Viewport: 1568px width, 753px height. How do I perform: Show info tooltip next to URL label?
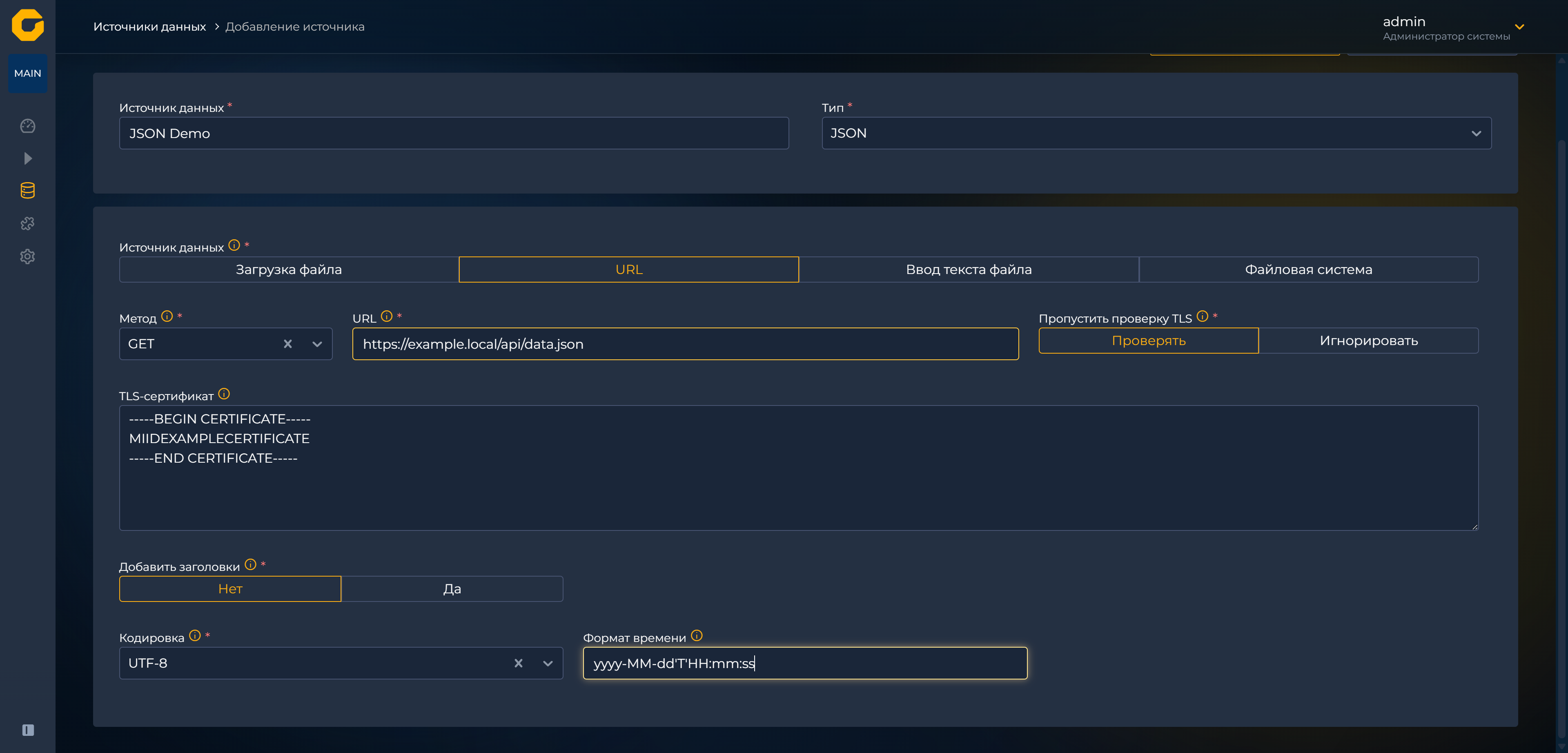tap(387, 316)
